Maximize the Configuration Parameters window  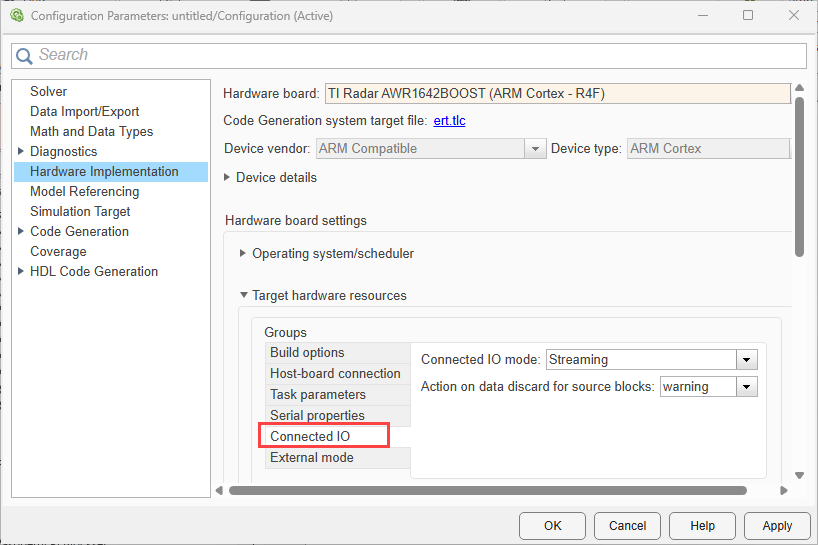748,16
